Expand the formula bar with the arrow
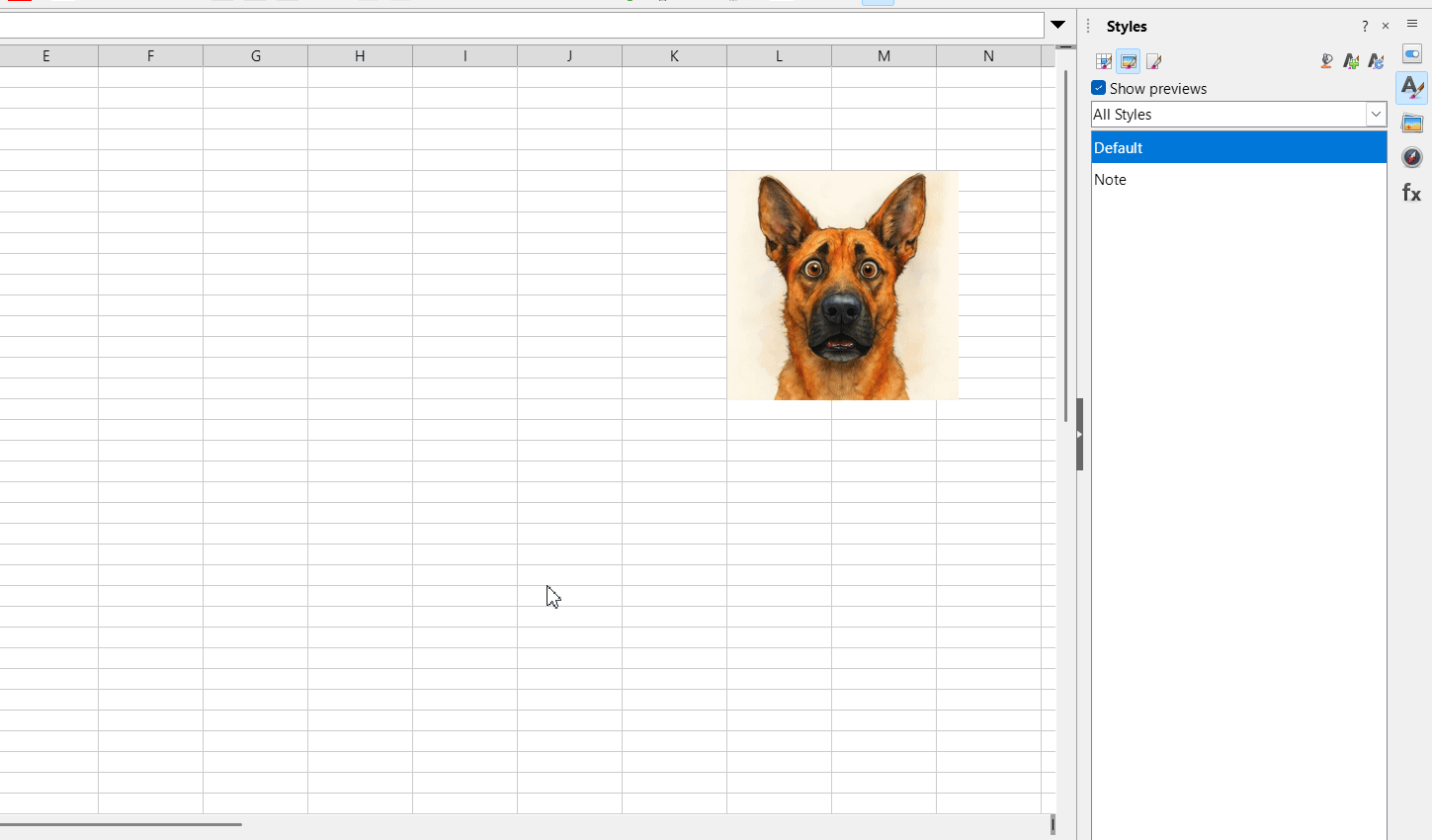 click(1057, 25)
